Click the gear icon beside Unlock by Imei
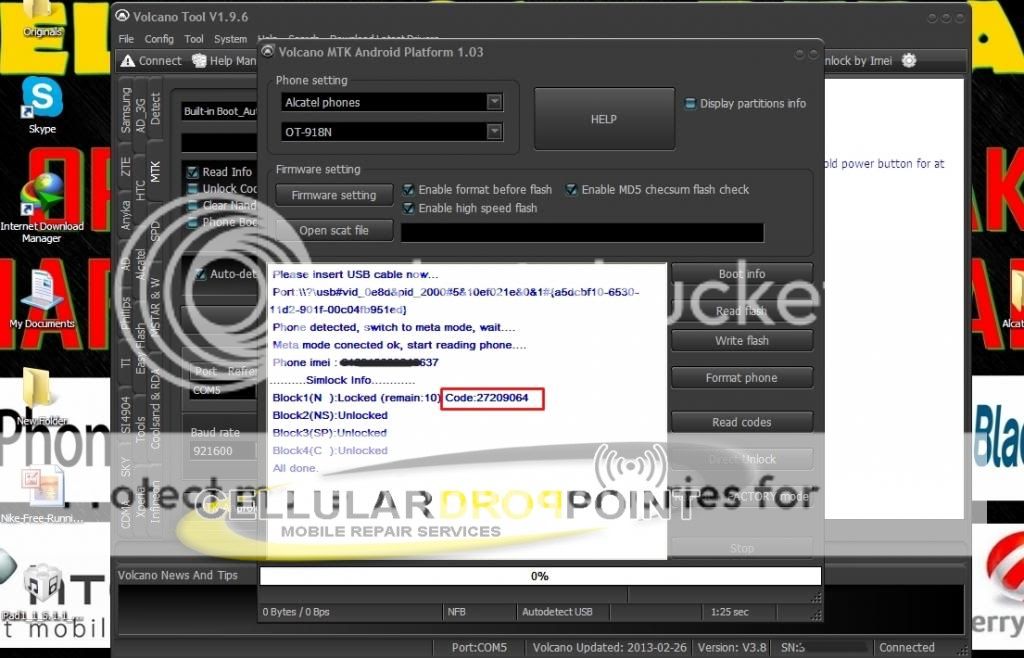 [908, 61]
